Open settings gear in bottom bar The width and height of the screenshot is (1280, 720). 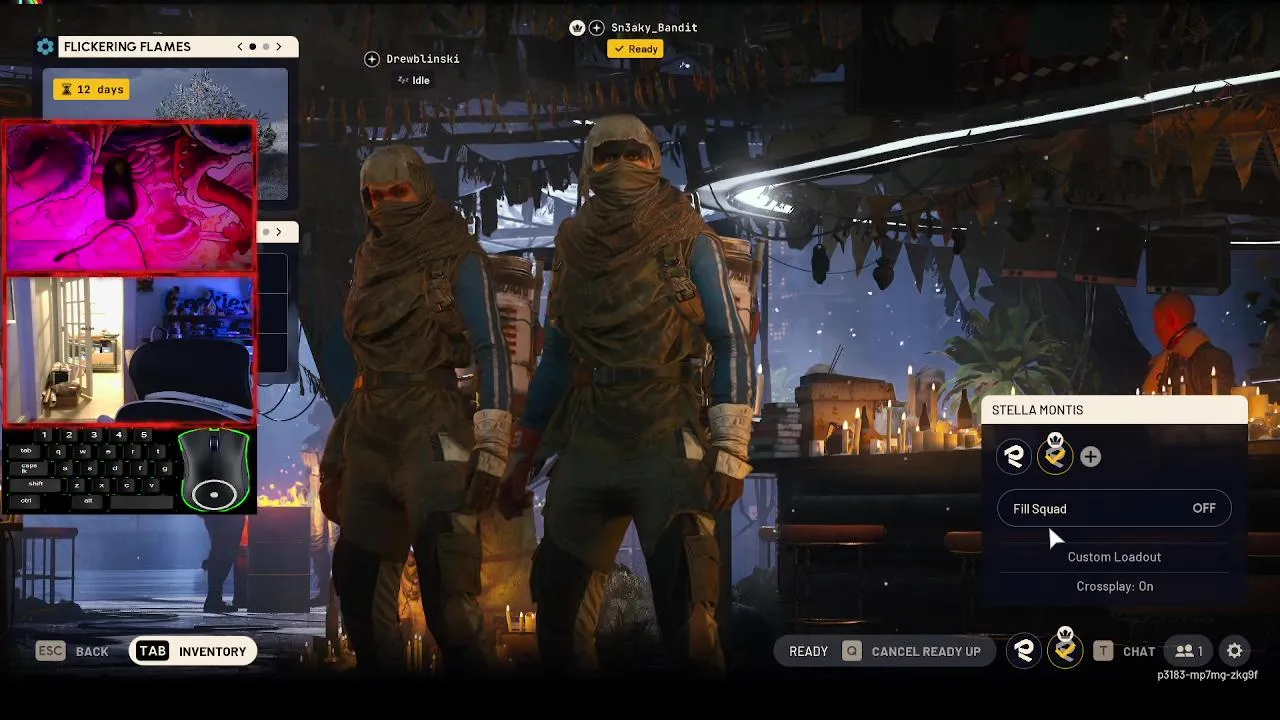[1235, 651]
